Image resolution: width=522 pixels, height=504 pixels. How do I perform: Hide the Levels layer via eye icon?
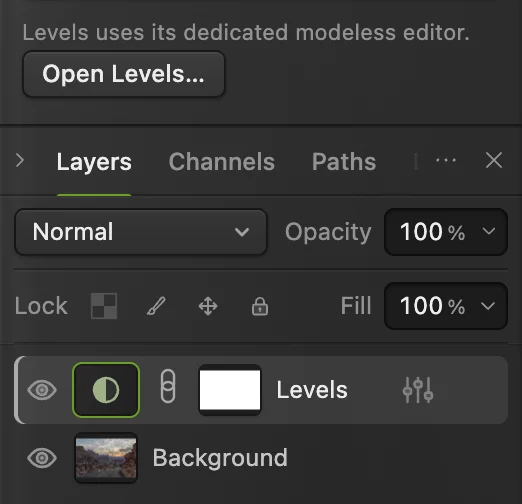(x=42, y=390)
